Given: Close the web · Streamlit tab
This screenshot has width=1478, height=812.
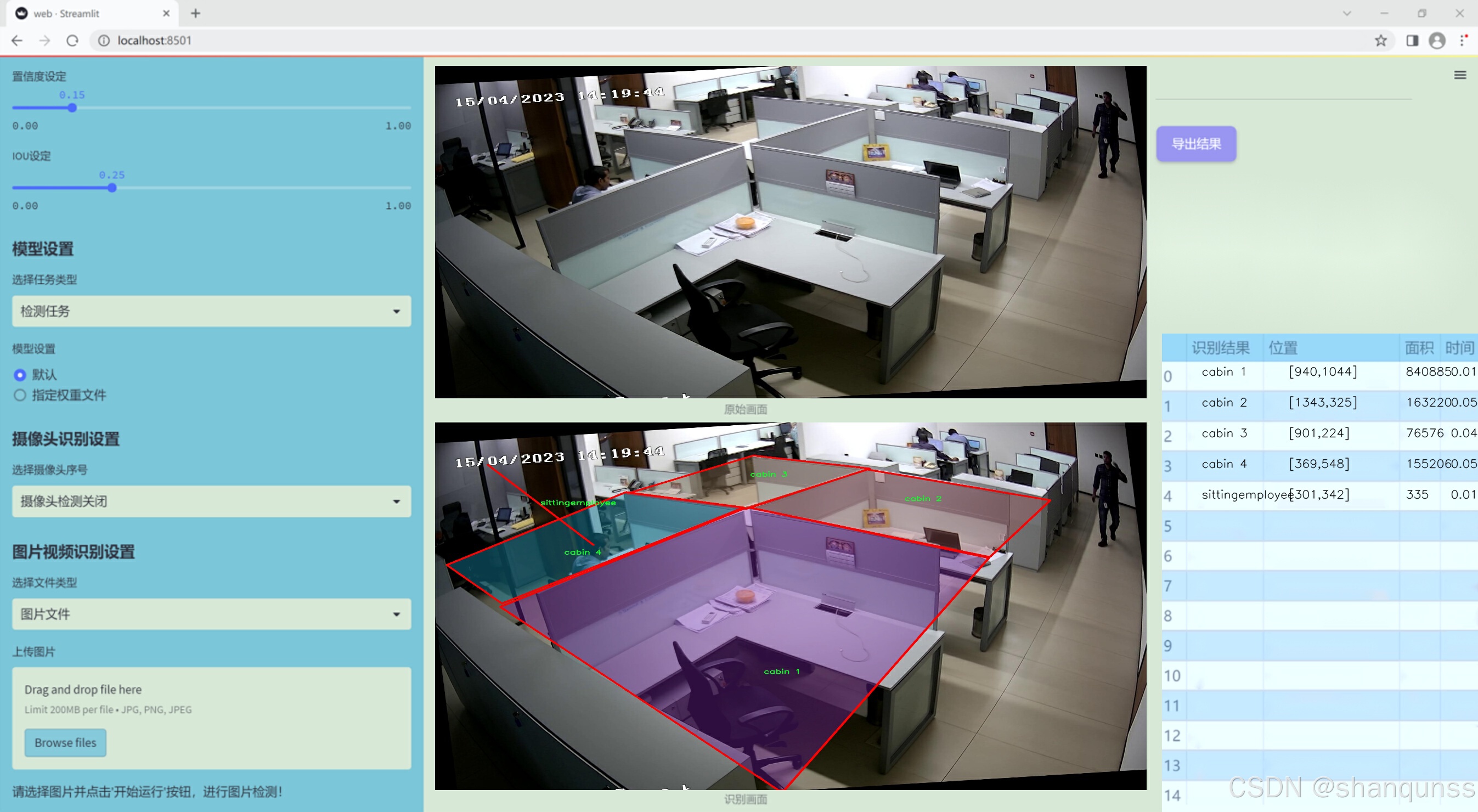Looking at the screenshot, I should pos(166,13).
